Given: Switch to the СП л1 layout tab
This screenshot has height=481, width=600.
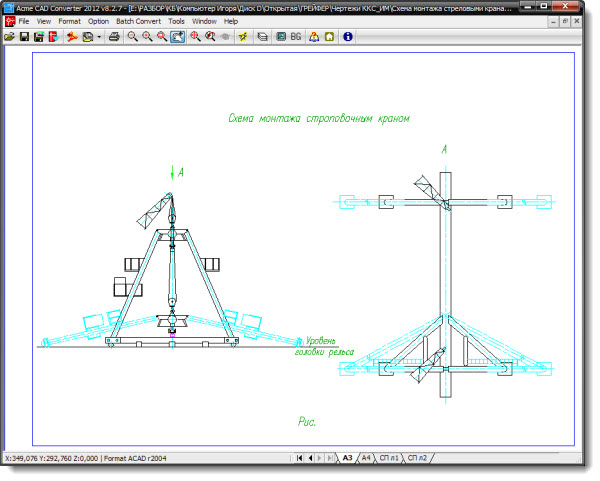Looking at the screenshot, I should point(389,458).
